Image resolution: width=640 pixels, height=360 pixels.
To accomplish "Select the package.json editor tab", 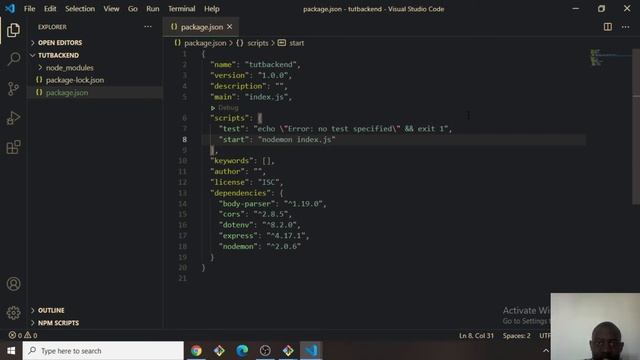I will click(201, 27).
